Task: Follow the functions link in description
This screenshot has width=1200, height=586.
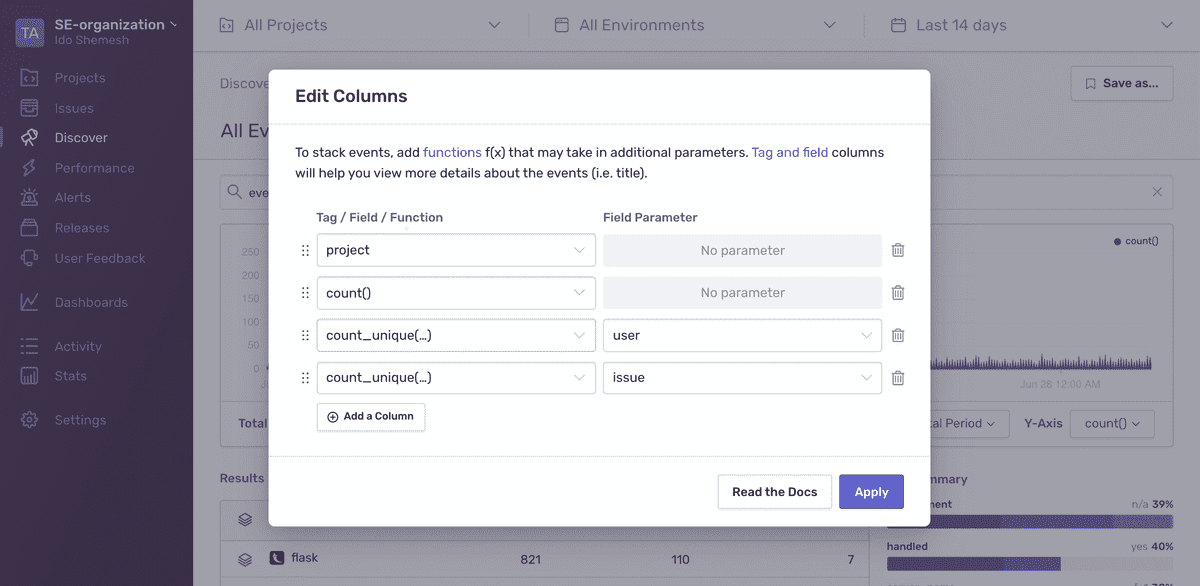Action: (452, 153)
